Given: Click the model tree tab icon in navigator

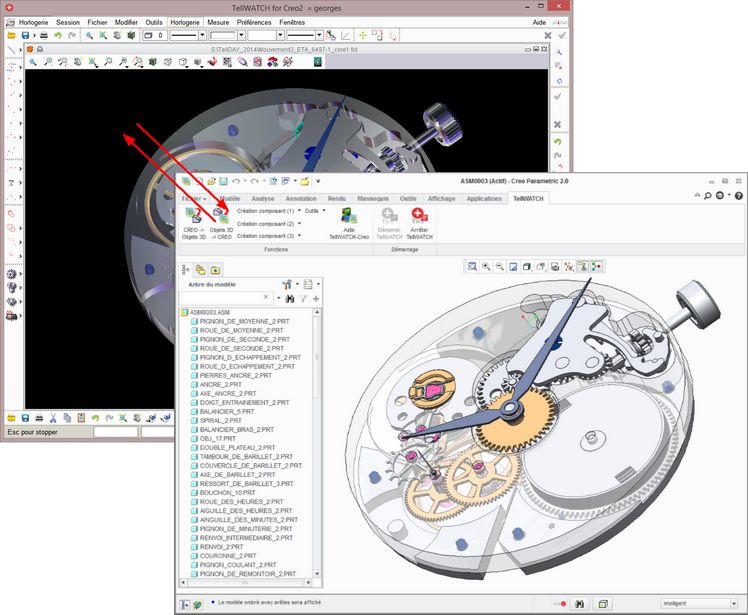Looking at the screenshot, I should 186,270.
